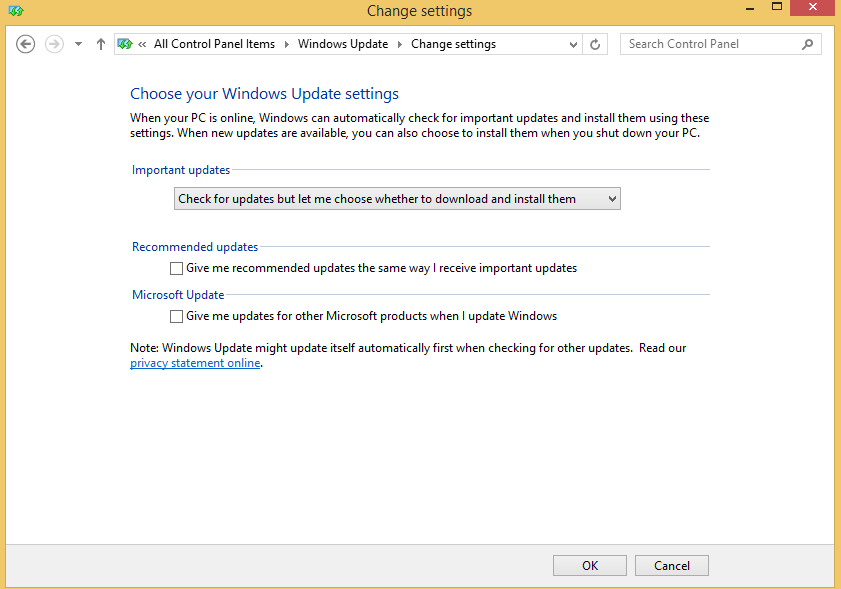This screenshot has height=589, width=841.
Task: Open the Important updates dropdown
Action: click(x=397, y=199)
